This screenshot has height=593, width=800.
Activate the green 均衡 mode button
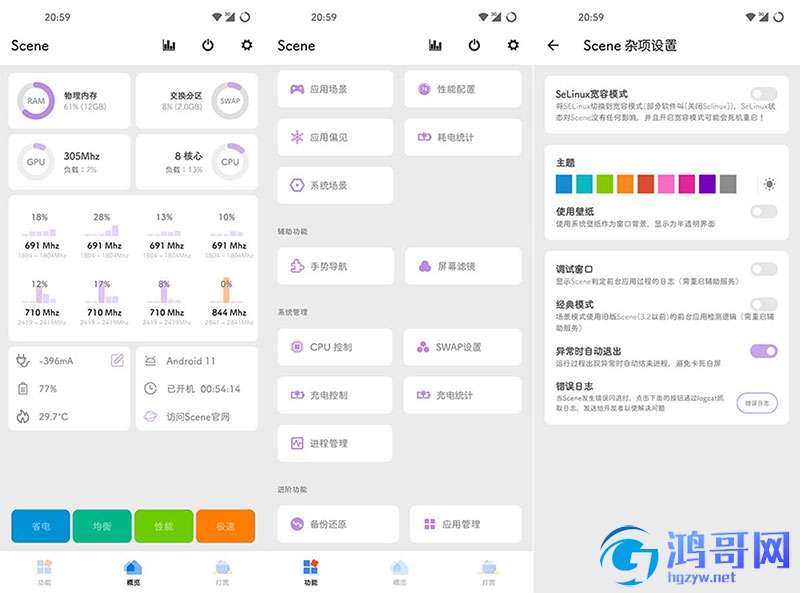click(x=102, y=526)
